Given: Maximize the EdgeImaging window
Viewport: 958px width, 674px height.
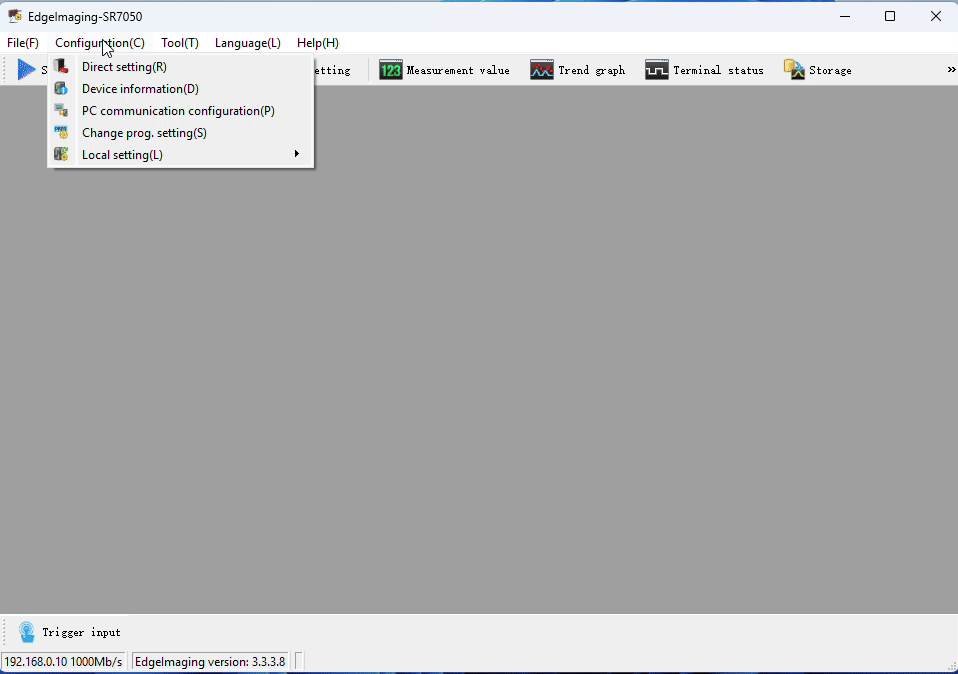Looking at the screenshot, I should [890, 16].
